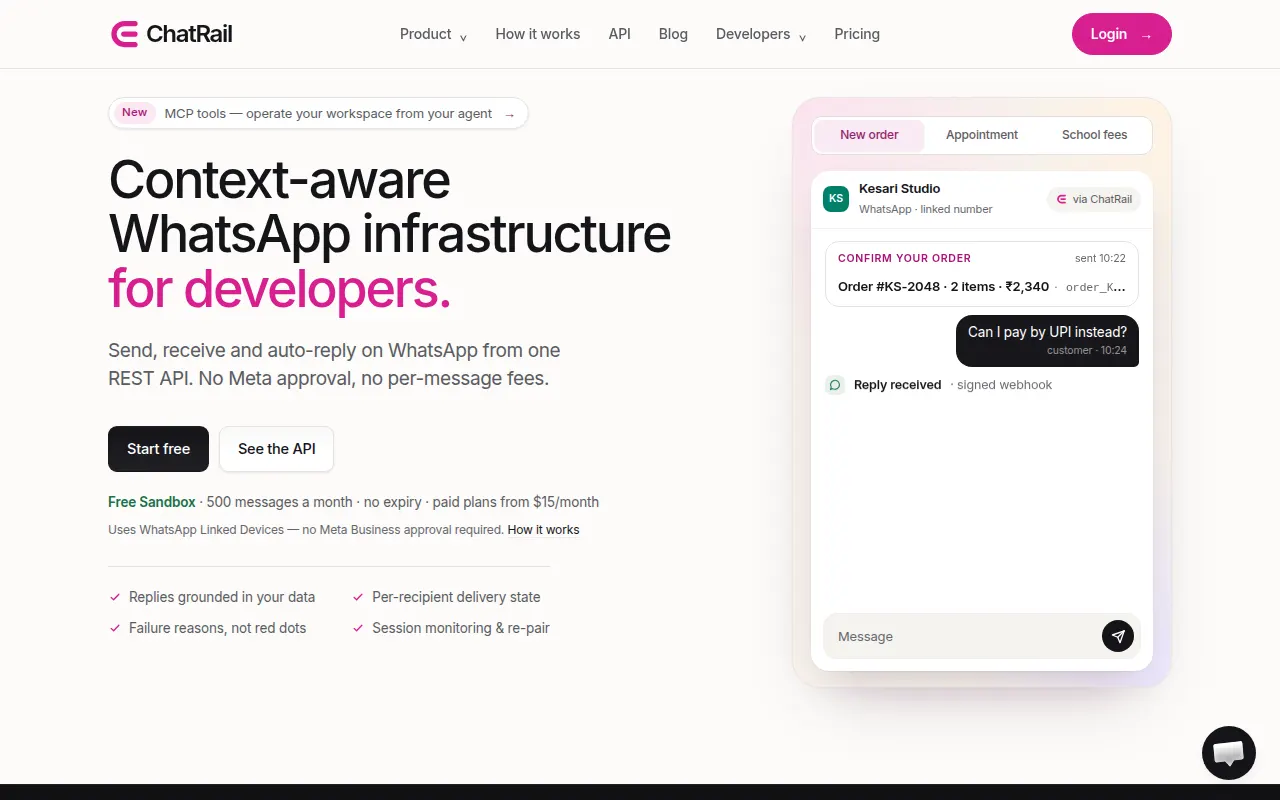Switch to the Appointment tab
This screenshot has width=1280, height=800.
982,135
